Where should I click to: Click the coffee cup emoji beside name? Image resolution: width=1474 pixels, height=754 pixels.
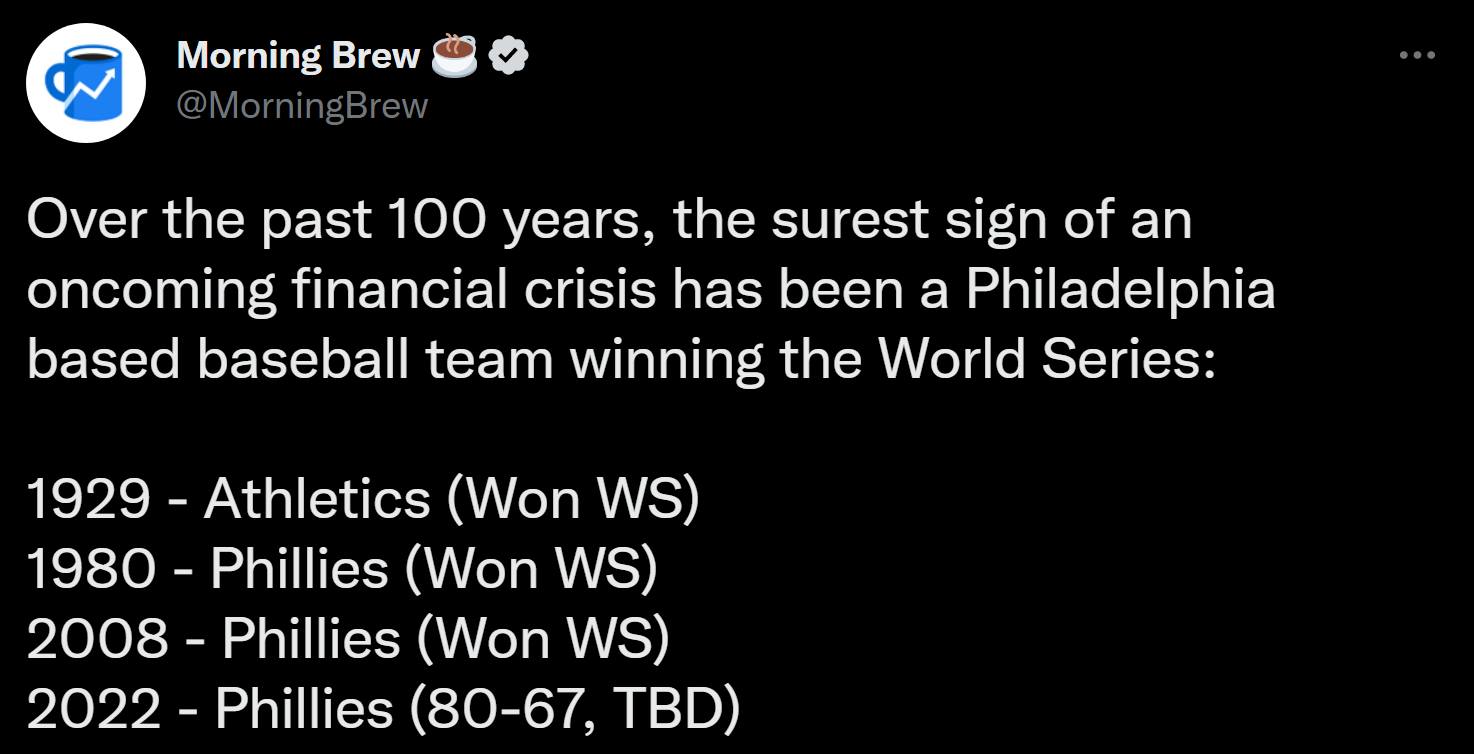tap(455, 56)
